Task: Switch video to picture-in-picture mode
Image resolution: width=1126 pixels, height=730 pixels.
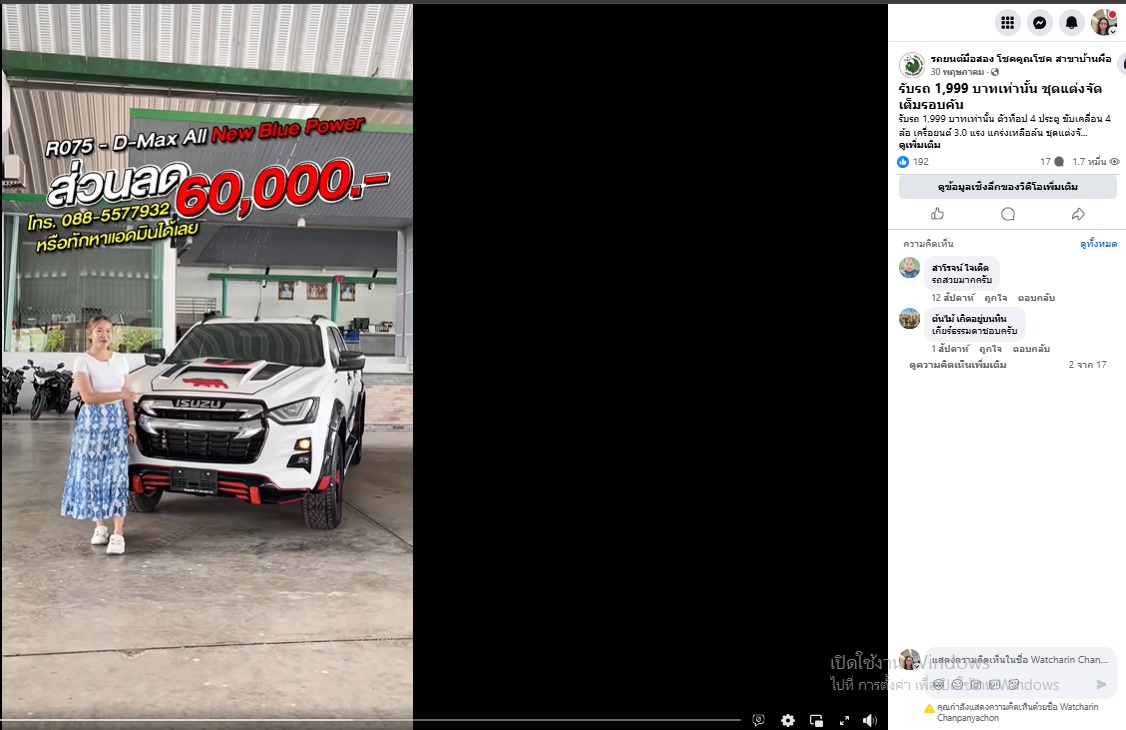Action: [x=816, y=720]
